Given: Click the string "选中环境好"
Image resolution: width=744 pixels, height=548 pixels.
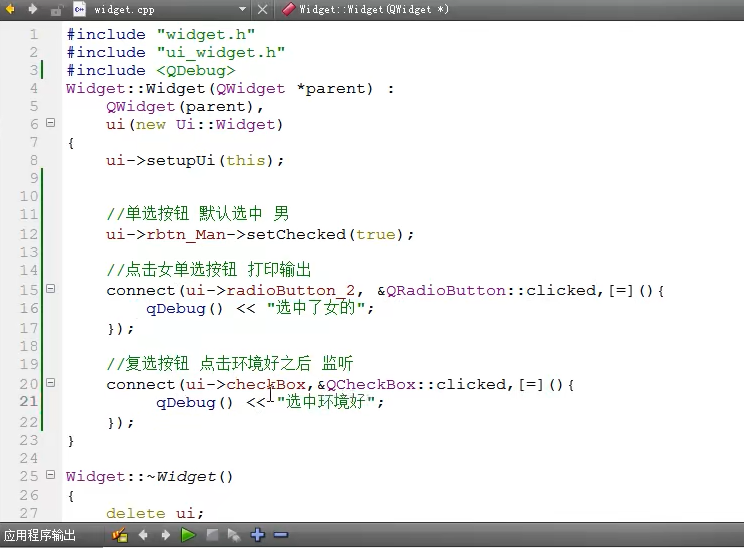Looking at the screenshot, I should [326, 402].
